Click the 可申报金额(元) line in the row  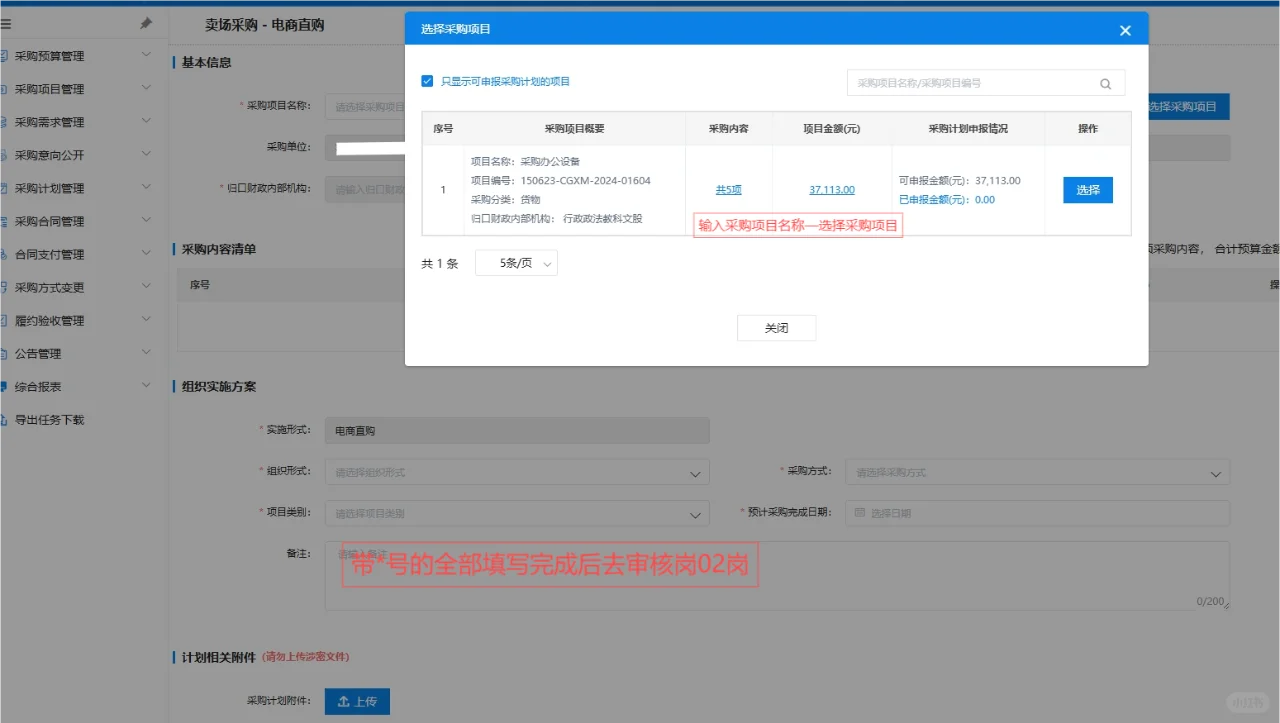[x=960, y=181]
